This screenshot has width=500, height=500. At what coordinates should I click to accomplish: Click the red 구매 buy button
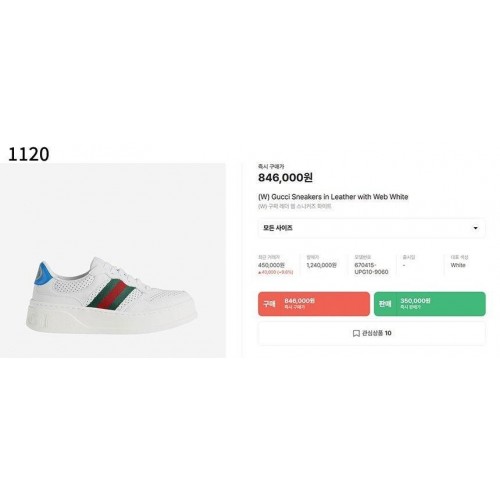click(x=314, y=304)
